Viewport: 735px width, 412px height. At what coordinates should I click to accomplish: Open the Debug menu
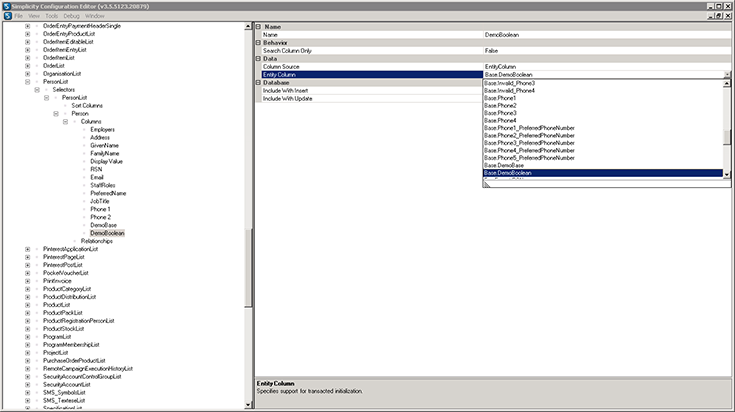71,16
